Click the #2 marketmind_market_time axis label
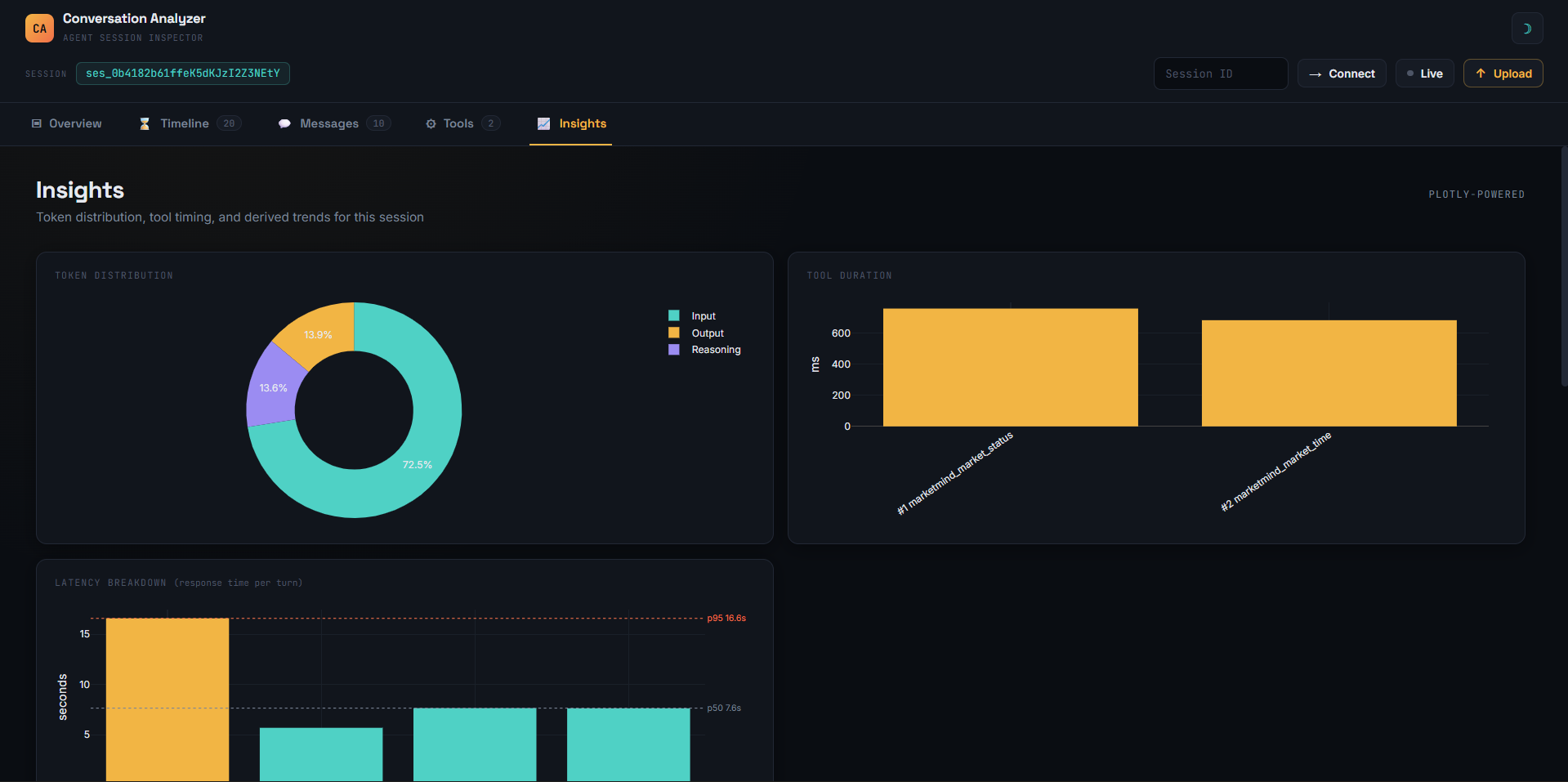The image size is (1568, 782). [x=1276, y=471]
